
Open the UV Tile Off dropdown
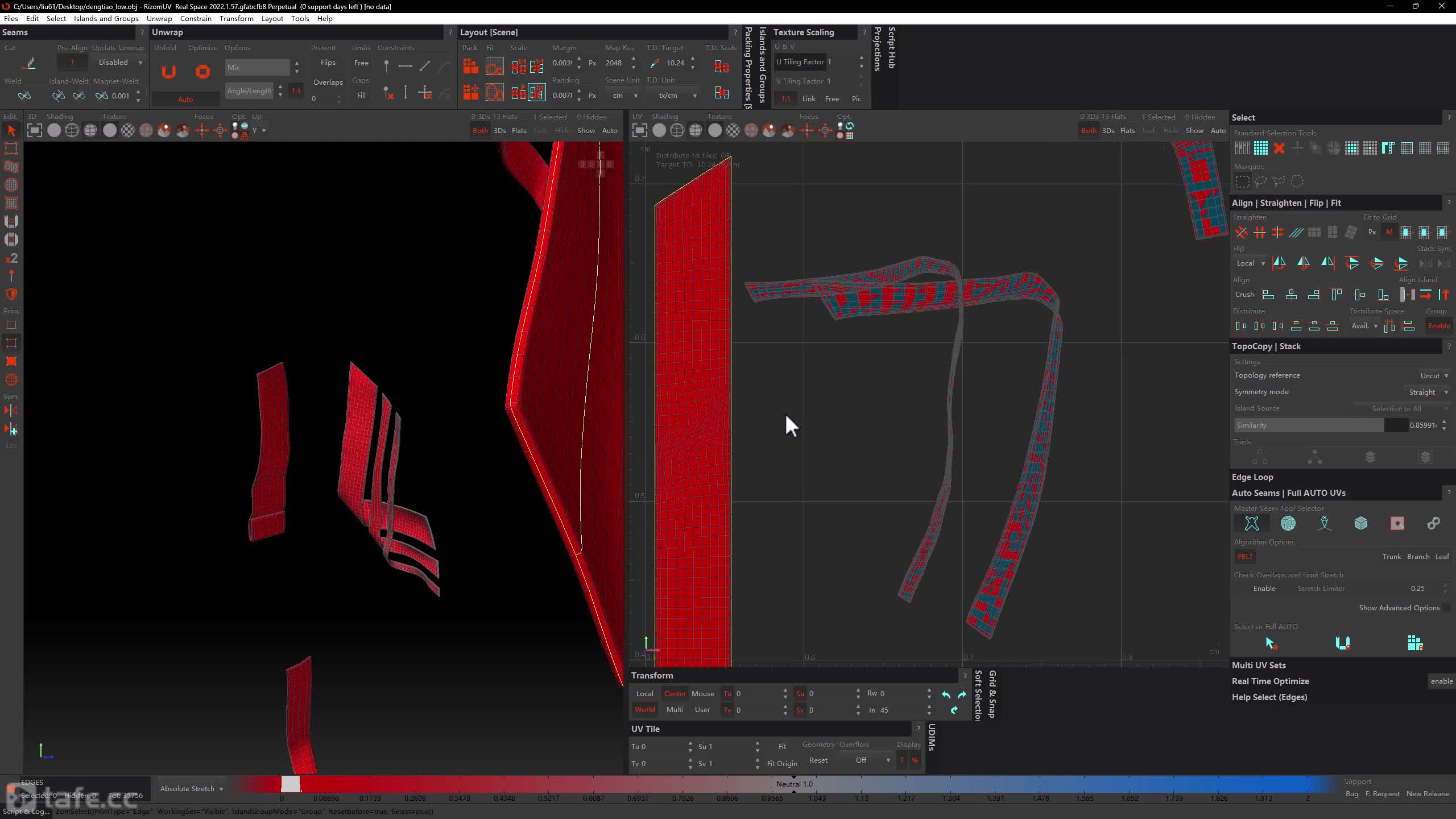(872, 760)
